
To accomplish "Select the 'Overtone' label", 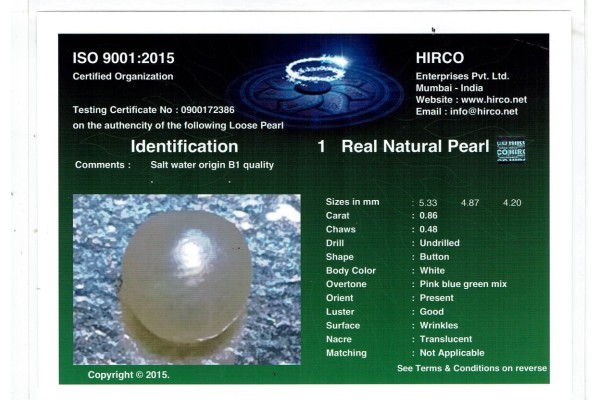I will [x=346, y=284].
